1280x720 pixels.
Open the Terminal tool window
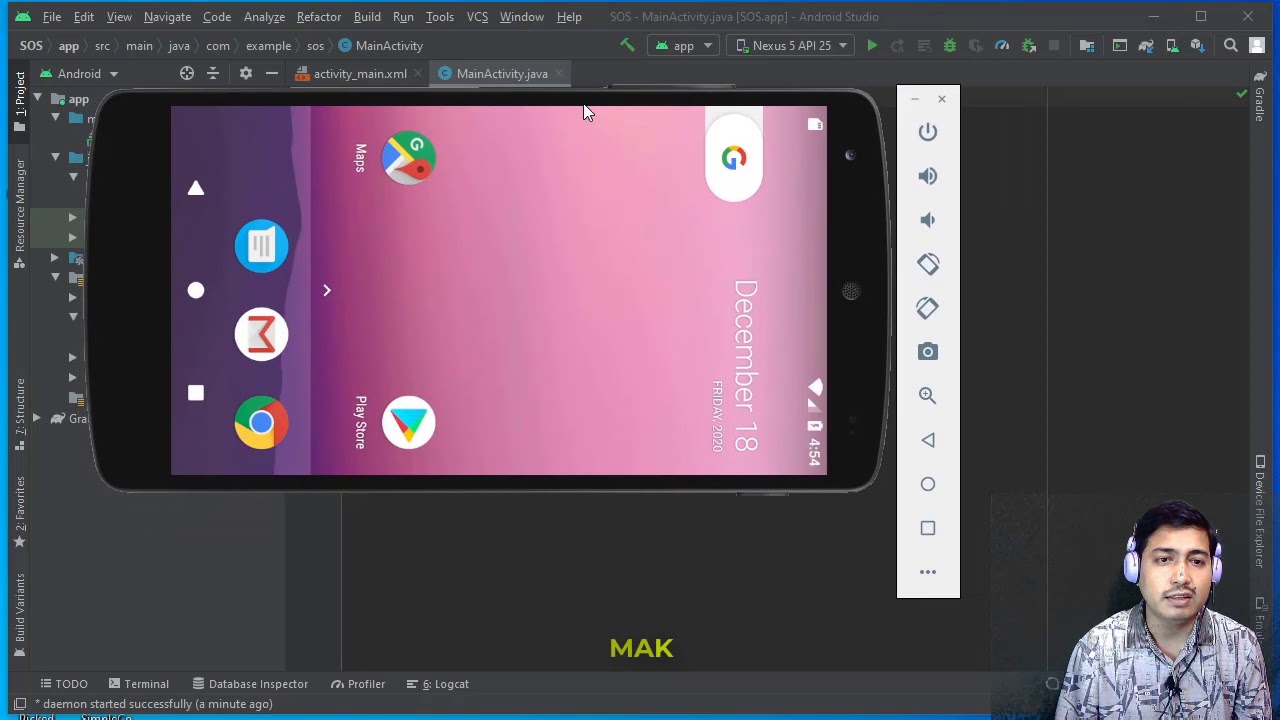(x=138, y=684)
